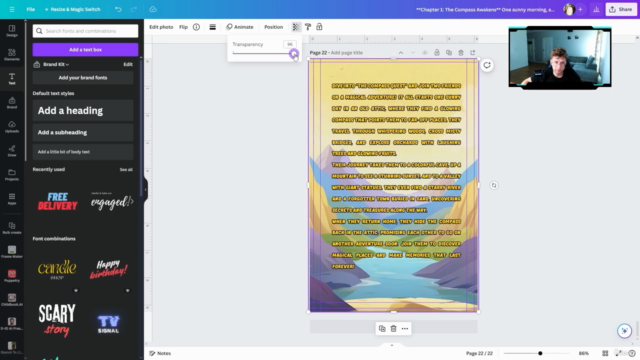Click Add page title field

(x=347, y=53)
